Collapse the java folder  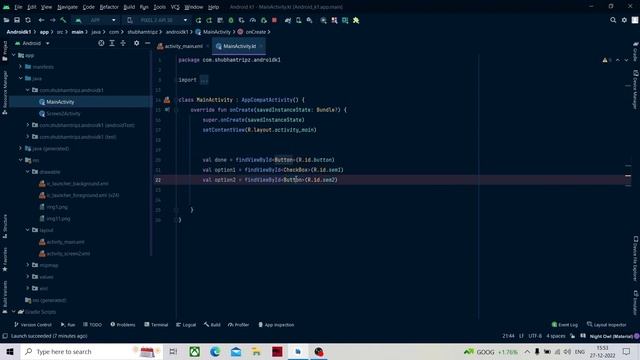click(20, 78)
